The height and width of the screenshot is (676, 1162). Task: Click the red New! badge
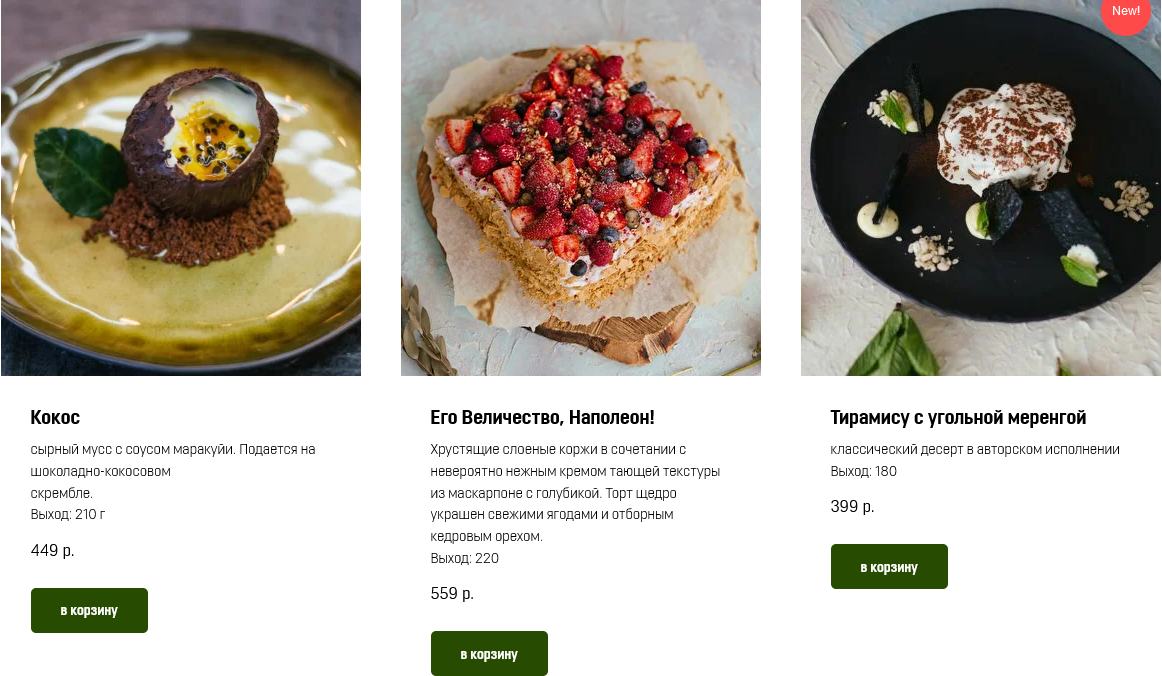(x=1126, y=13)
